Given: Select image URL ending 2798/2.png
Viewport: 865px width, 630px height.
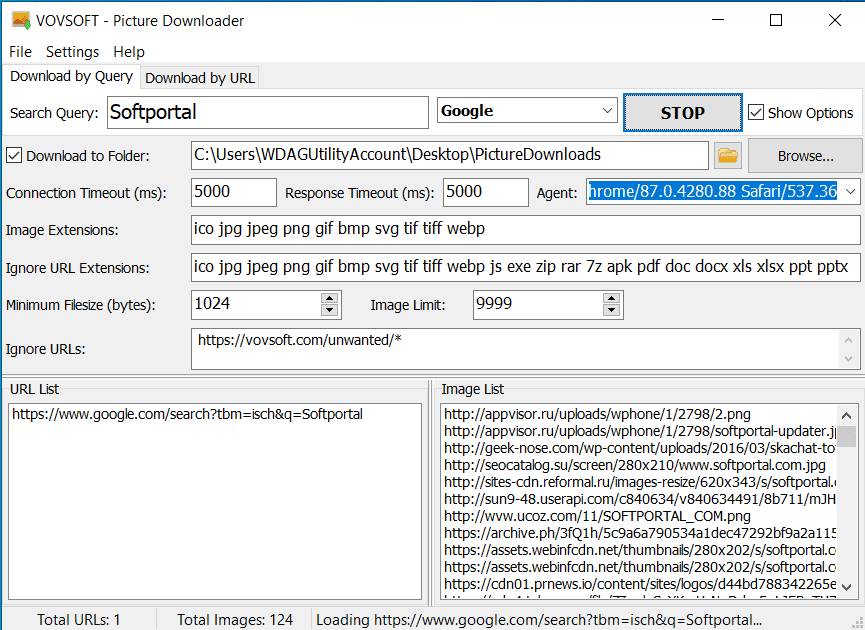Looking at the screenshot, I should coord(597,414).
